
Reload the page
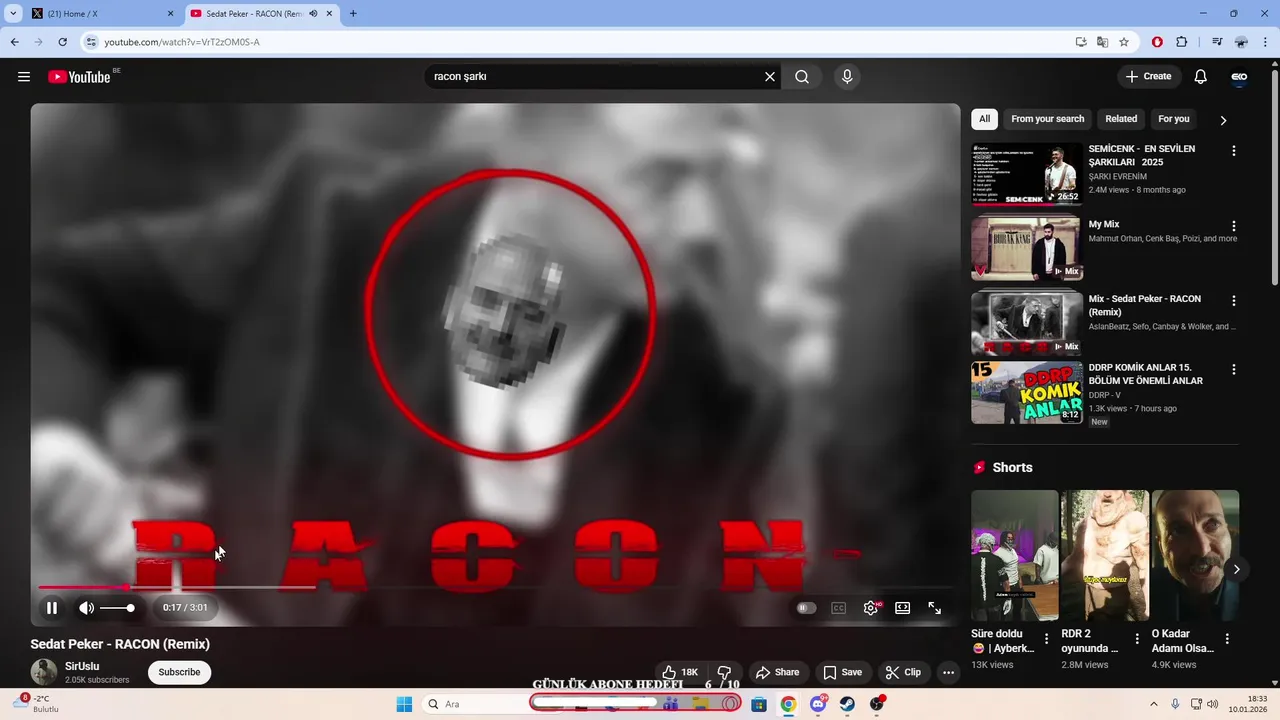pyautogui.click(x=62, y=42)
